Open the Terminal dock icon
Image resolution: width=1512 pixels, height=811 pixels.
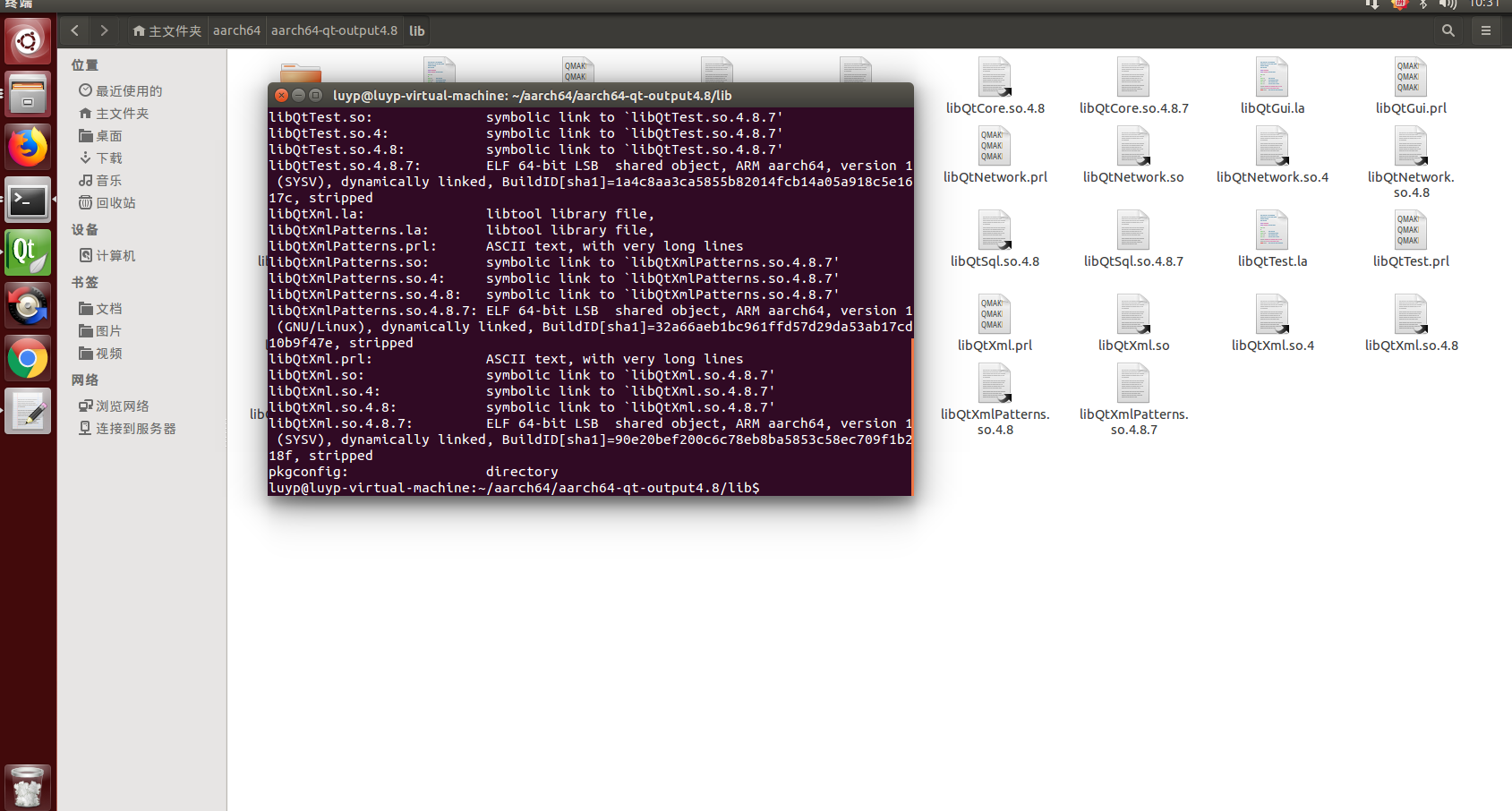28,200
